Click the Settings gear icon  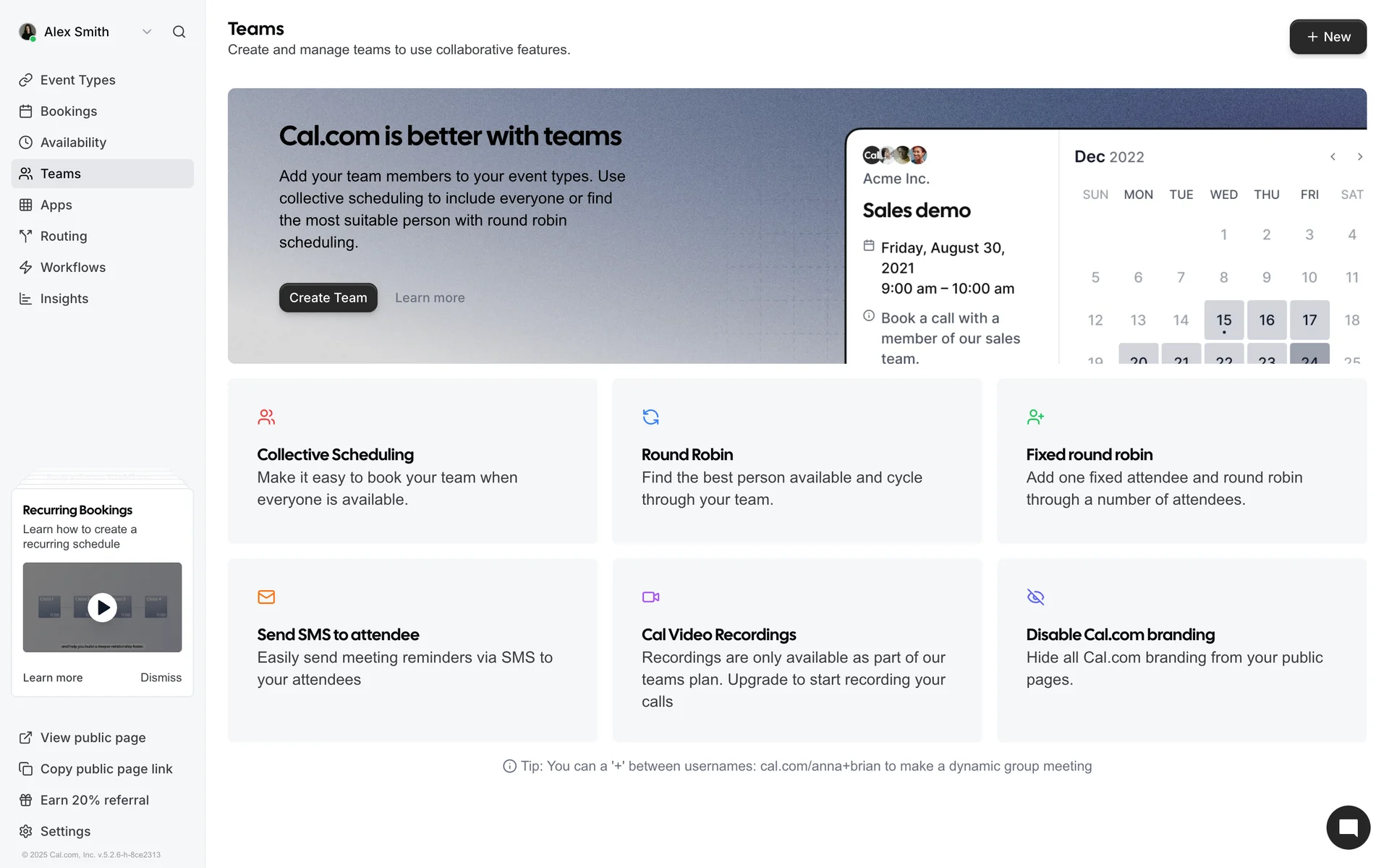click(26, 831)
